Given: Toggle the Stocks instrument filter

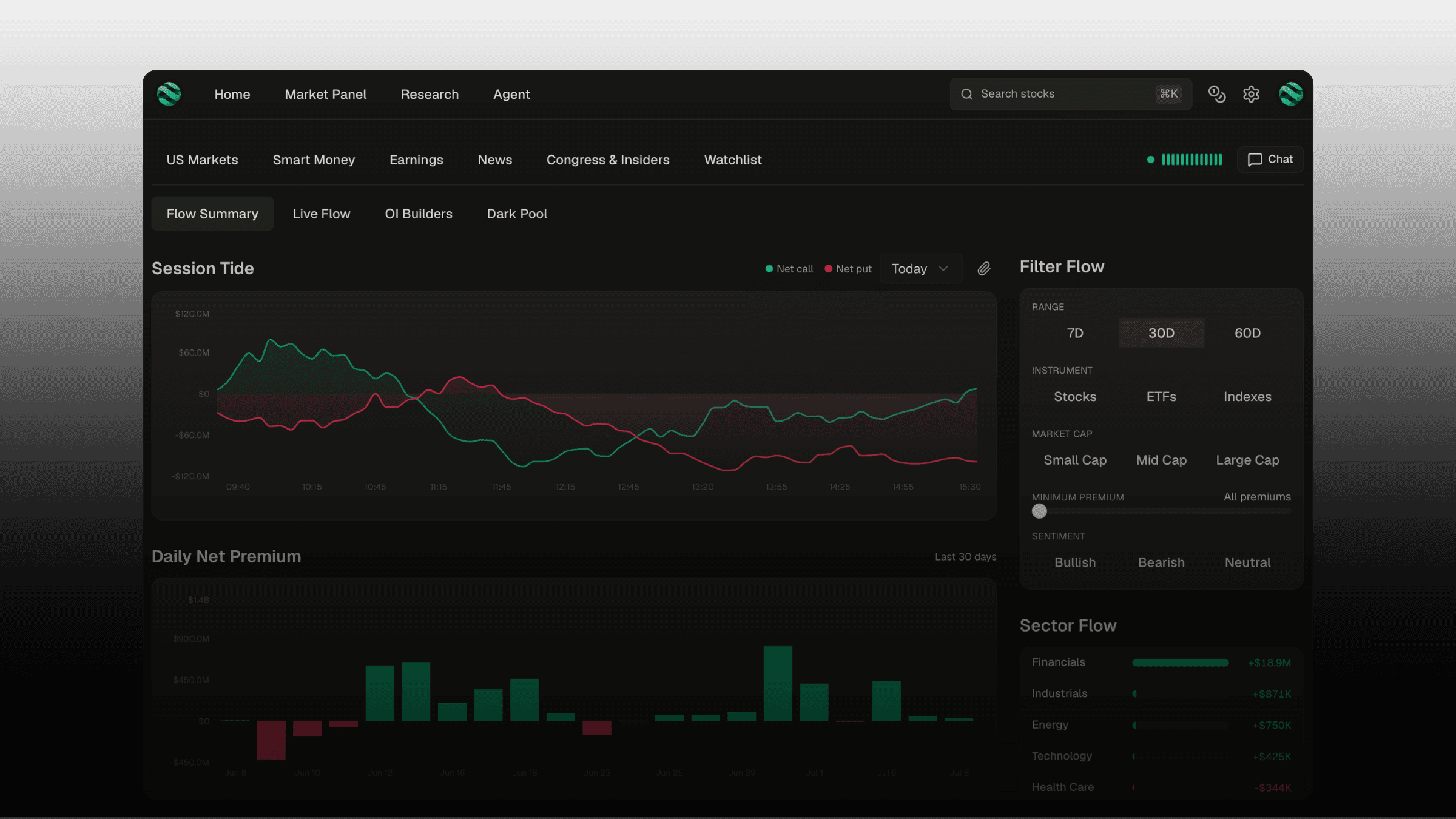Looking at the screenshot, I should [1075, 397].
